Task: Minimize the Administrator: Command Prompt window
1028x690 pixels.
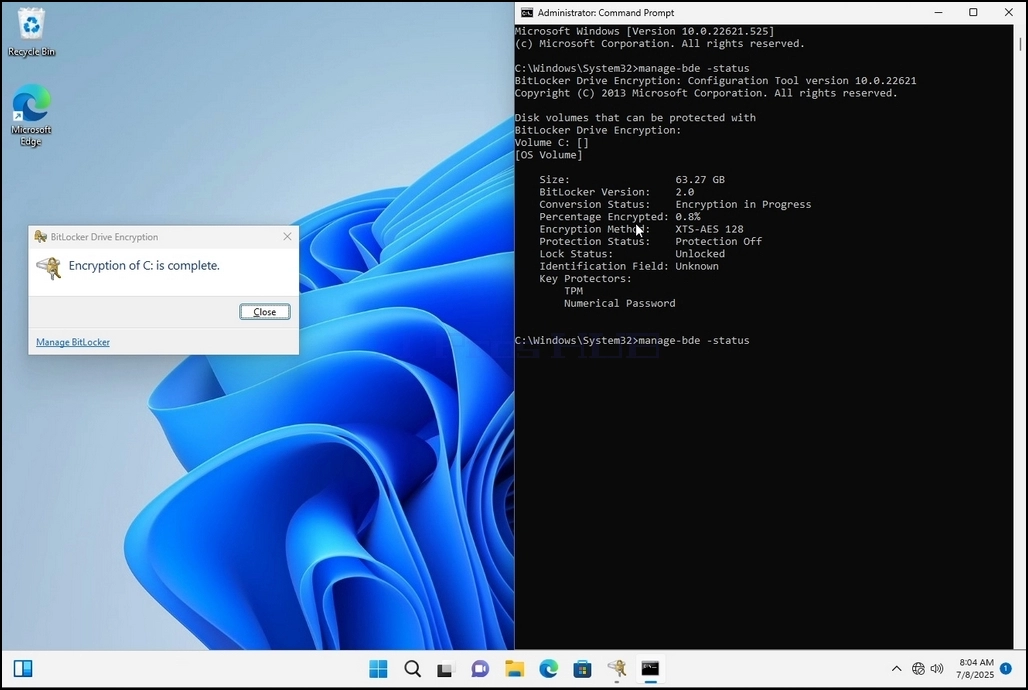Action: click(x=938, y=12)
